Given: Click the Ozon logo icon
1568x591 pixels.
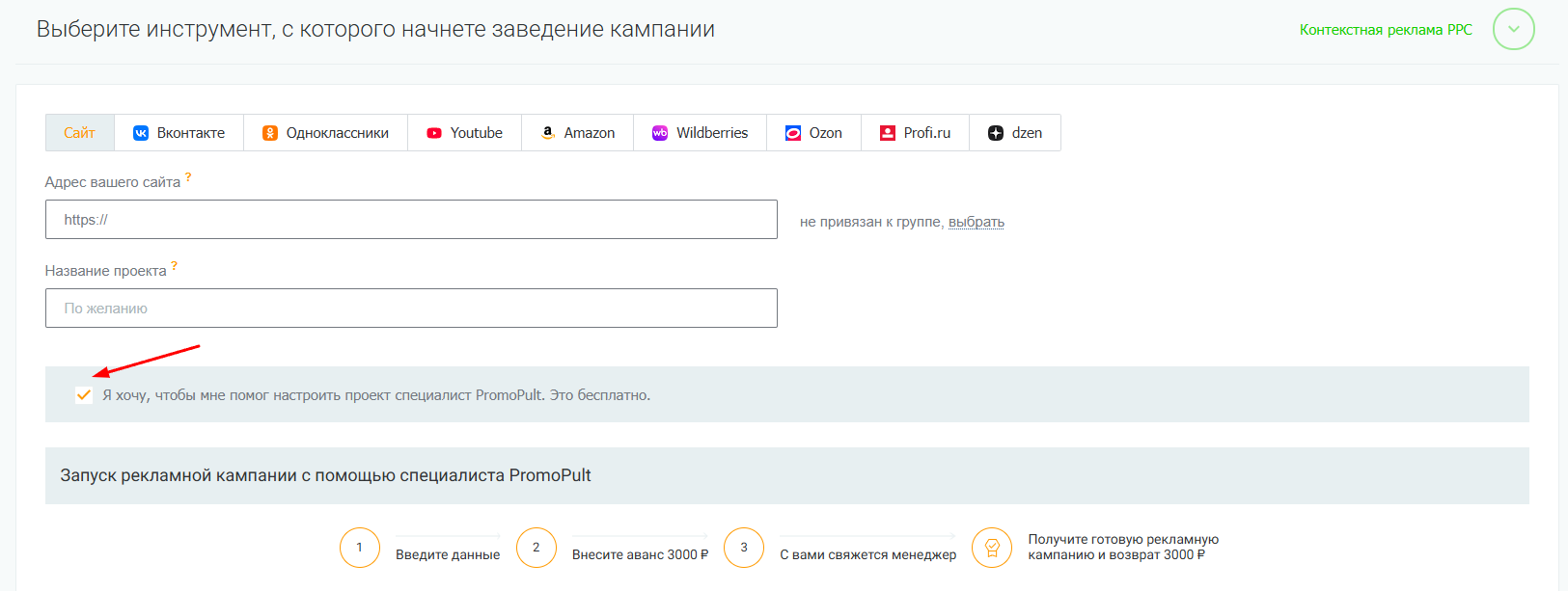Looking at the screenshot, I should (793, 133).
